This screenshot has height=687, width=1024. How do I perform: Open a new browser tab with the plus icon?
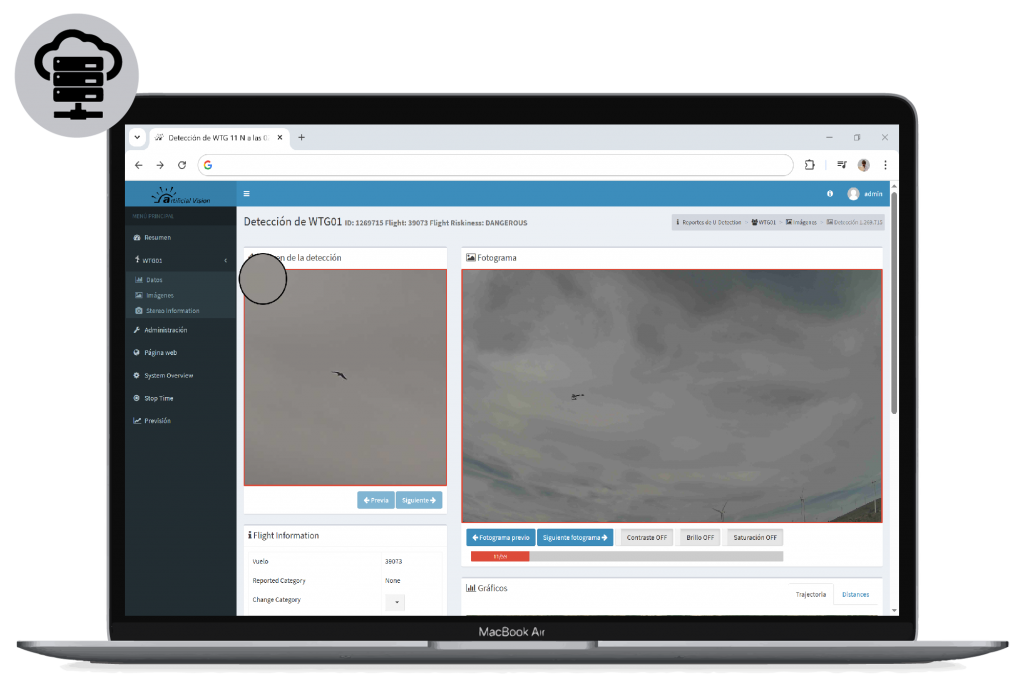point(301,137)
